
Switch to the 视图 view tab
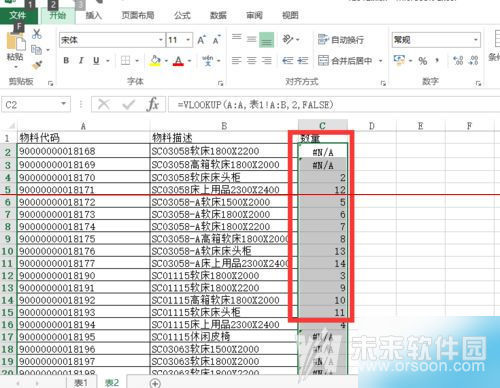click(290, 15)
